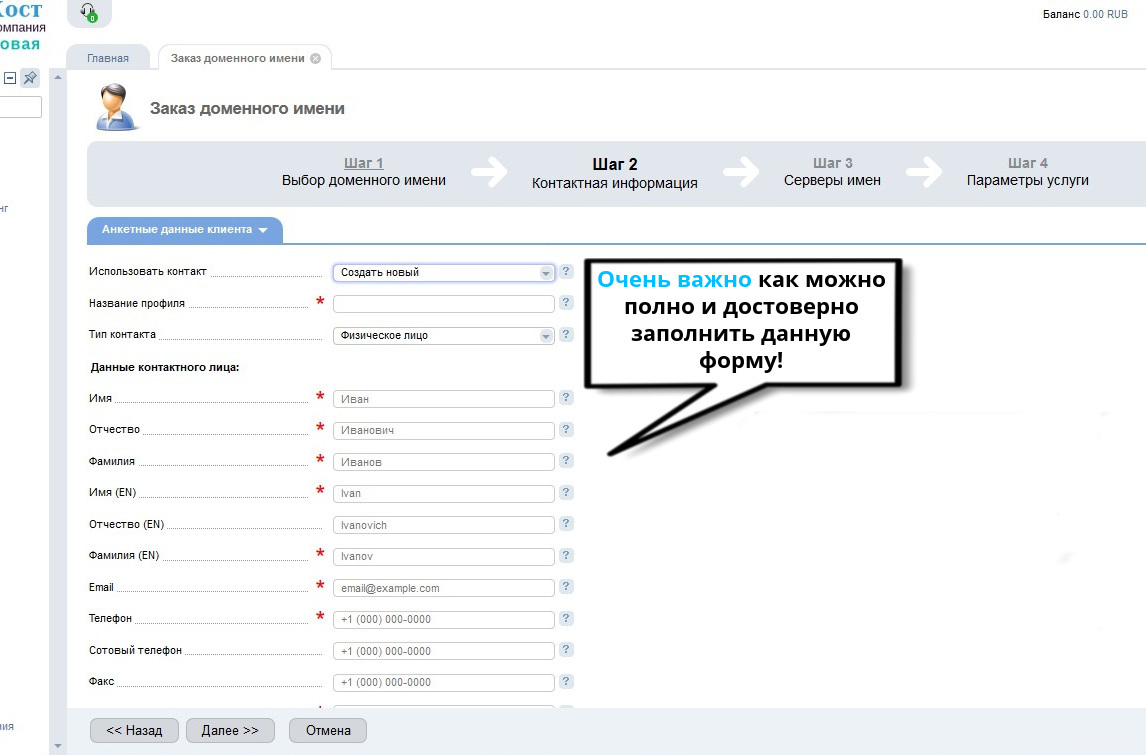Click help icon for the Фамилия field
The image size is (1146, 755).
point(566,460)
